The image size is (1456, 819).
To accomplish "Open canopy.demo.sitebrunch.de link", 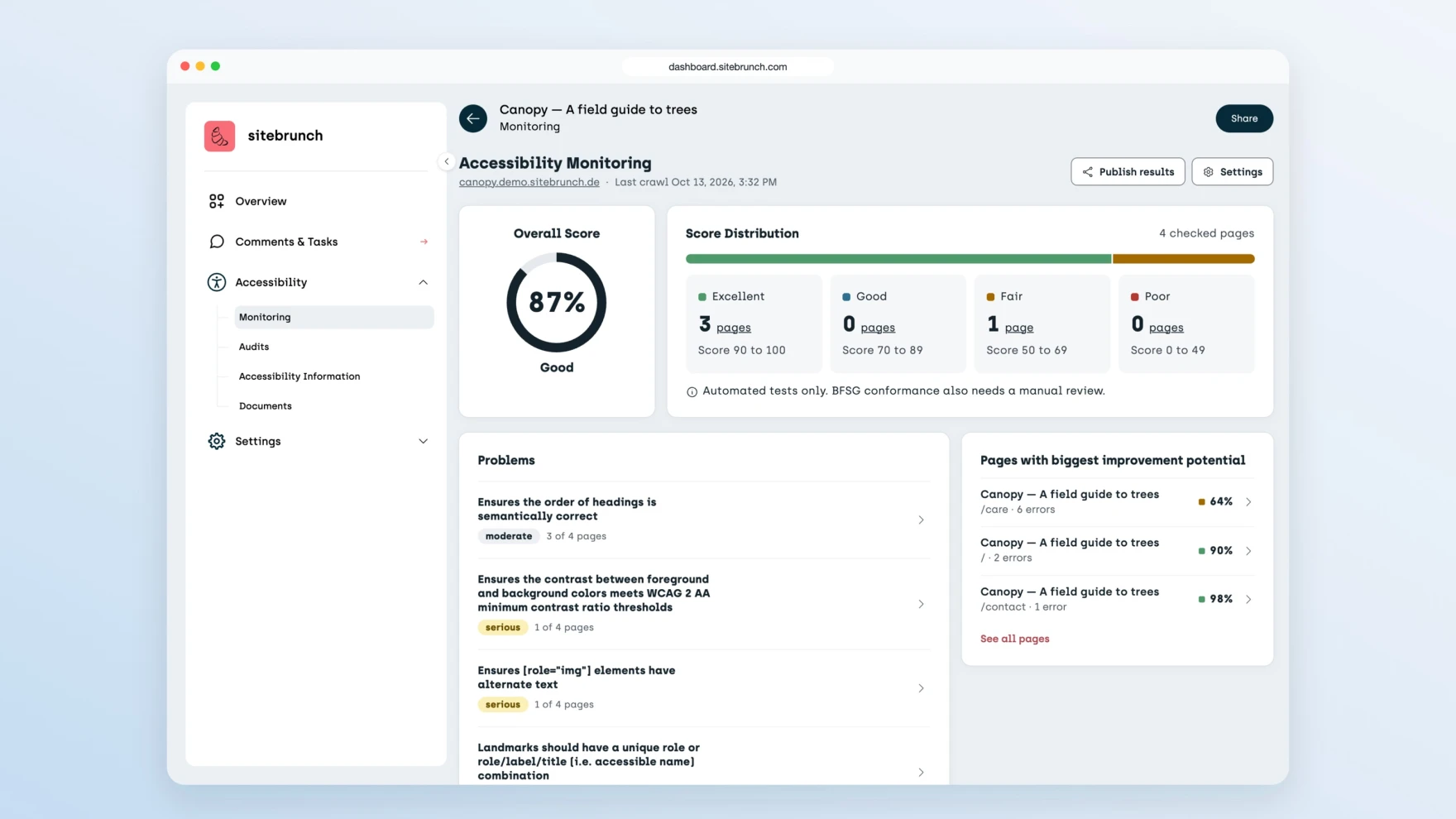I will 529,182.
